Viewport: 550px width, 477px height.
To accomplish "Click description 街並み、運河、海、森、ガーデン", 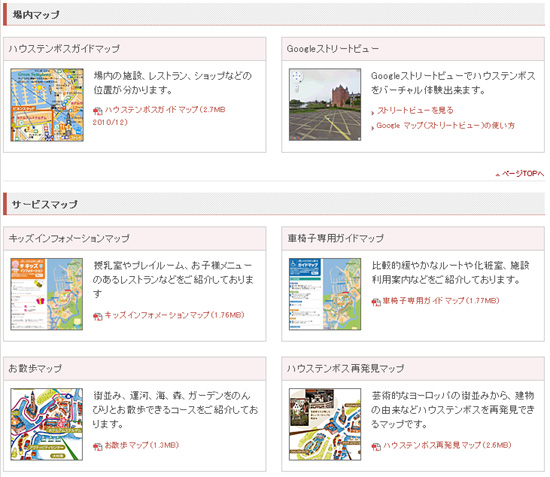I will [172, 396].
